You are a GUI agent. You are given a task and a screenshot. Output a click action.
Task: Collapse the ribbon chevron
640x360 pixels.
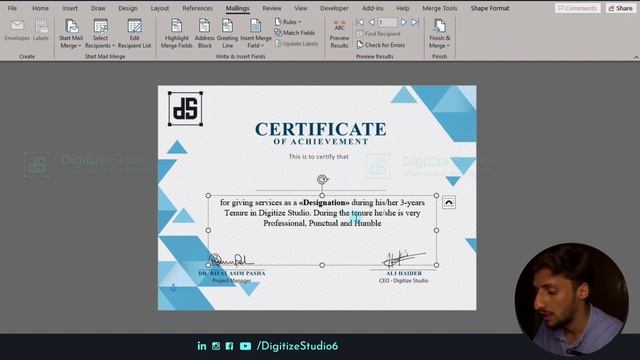point(636,58)
